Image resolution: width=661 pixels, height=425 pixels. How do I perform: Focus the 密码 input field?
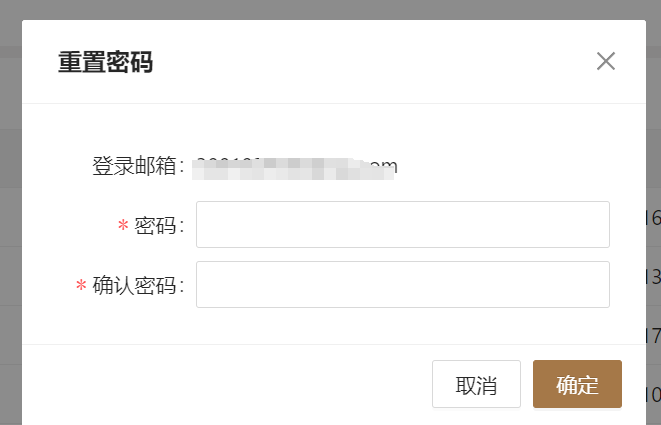[403, 224]
